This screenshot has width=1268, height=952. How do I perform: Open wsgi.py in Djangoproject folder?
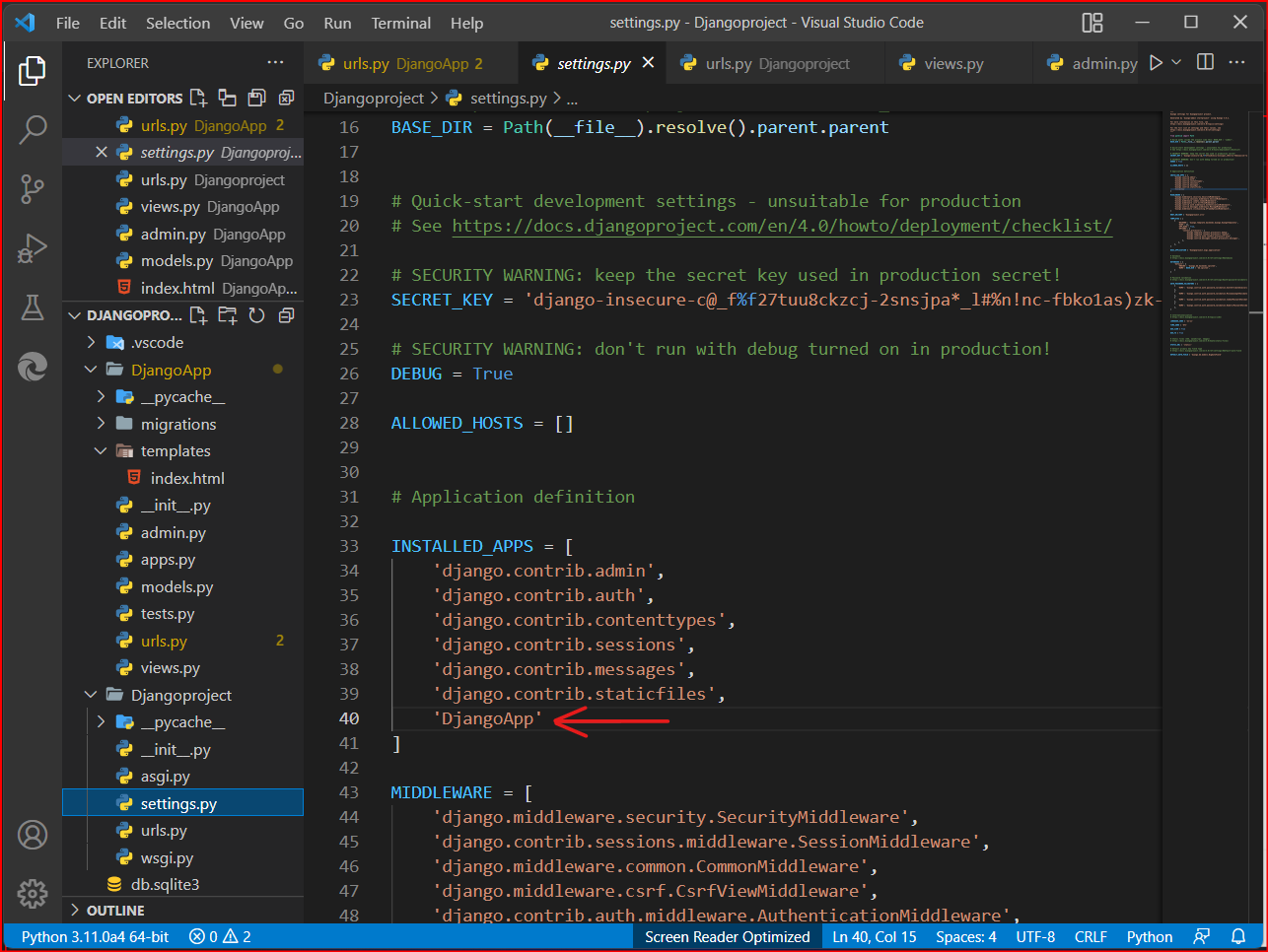167,857
